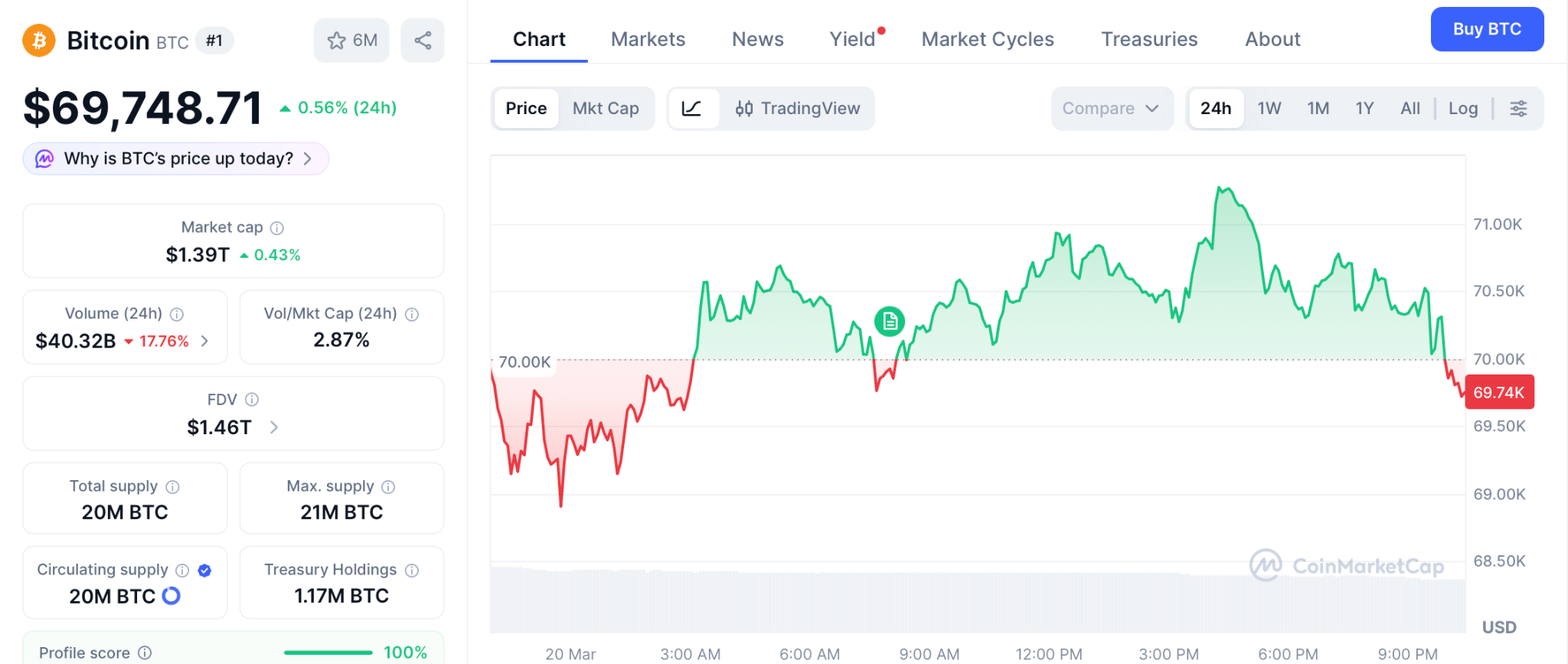Click the Volume (24h) info icon
This screenshot has height=664, width=1568.
[177, 314]
